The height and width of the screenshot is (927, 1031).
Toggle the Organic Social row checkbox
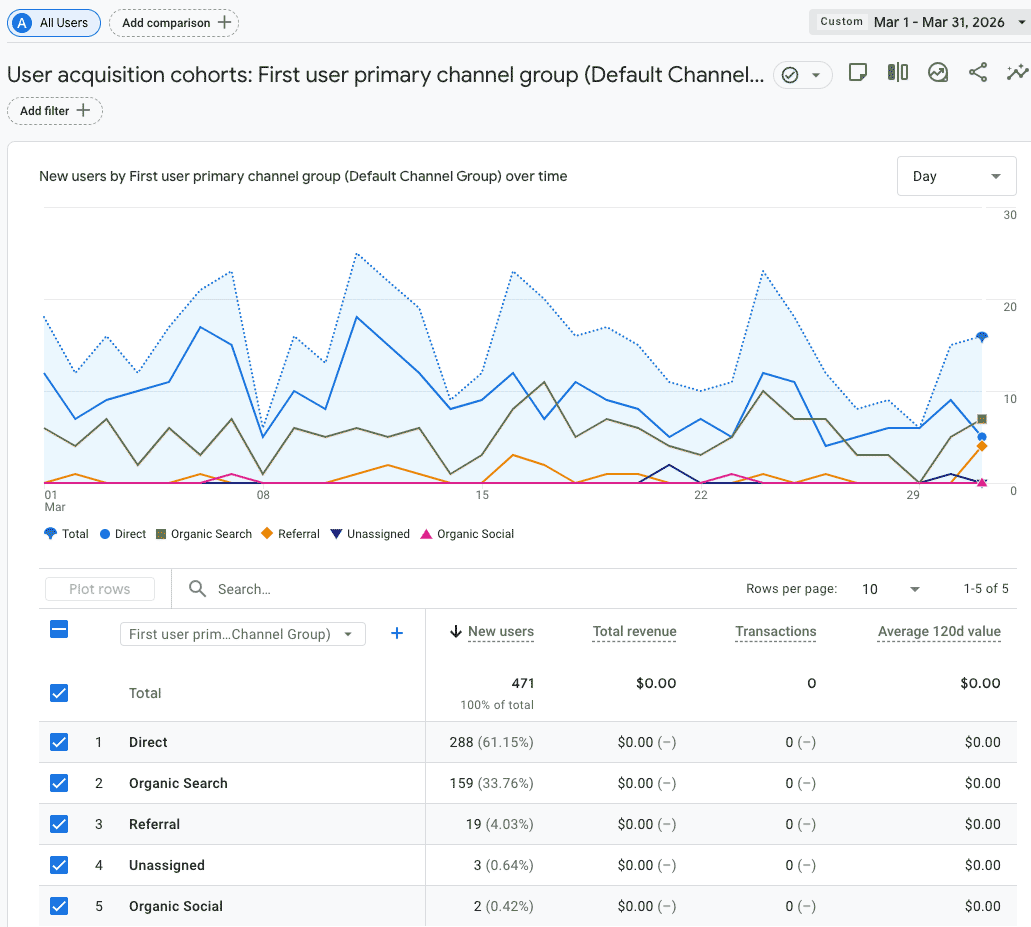tap(59, 906)
